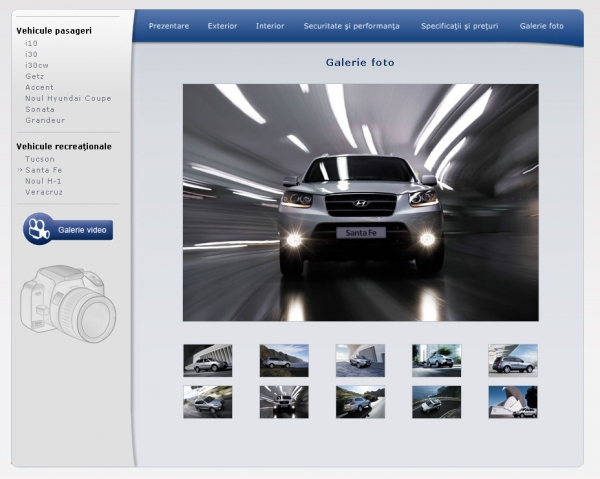Open first thumbnail in second row

[208, 402]
